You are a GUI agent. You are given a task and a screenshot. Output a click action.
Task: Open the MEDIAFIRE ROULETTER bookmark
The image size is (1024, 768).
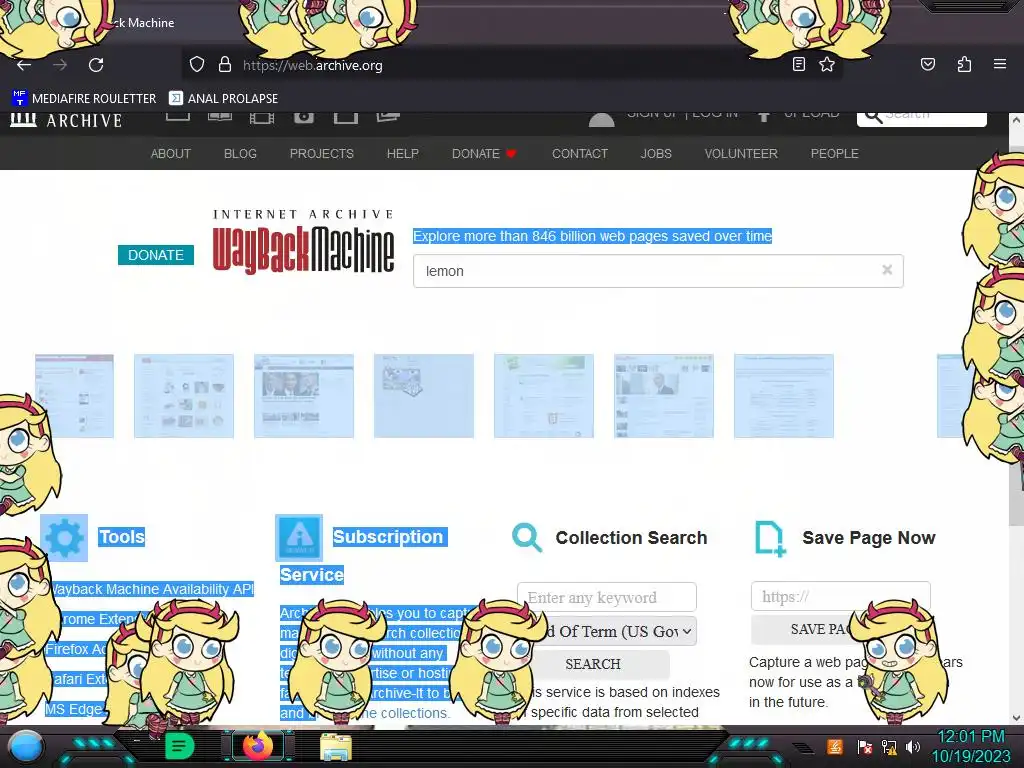tap(84, 98)
